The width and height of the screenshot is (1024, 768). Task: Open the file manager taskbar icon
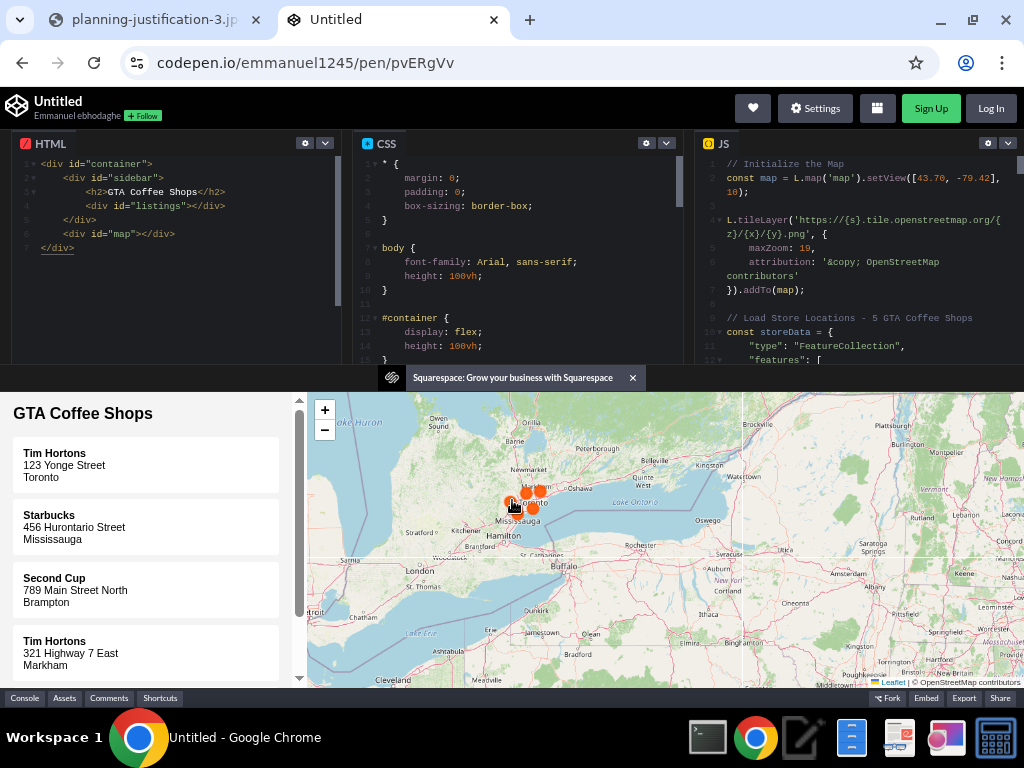point(852,737)
